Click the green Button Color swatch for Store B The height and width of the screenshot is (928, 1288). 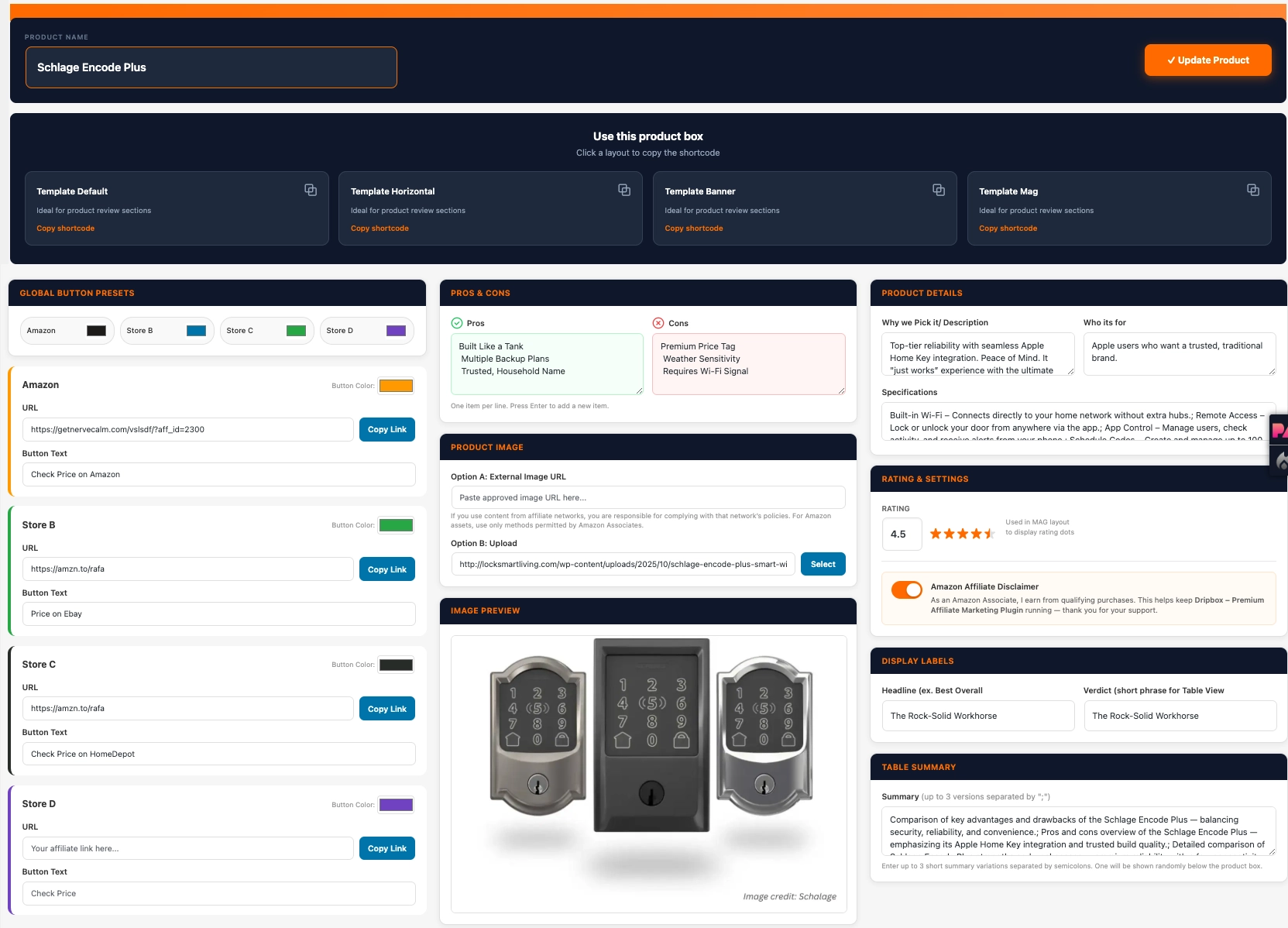coord(396,525)
